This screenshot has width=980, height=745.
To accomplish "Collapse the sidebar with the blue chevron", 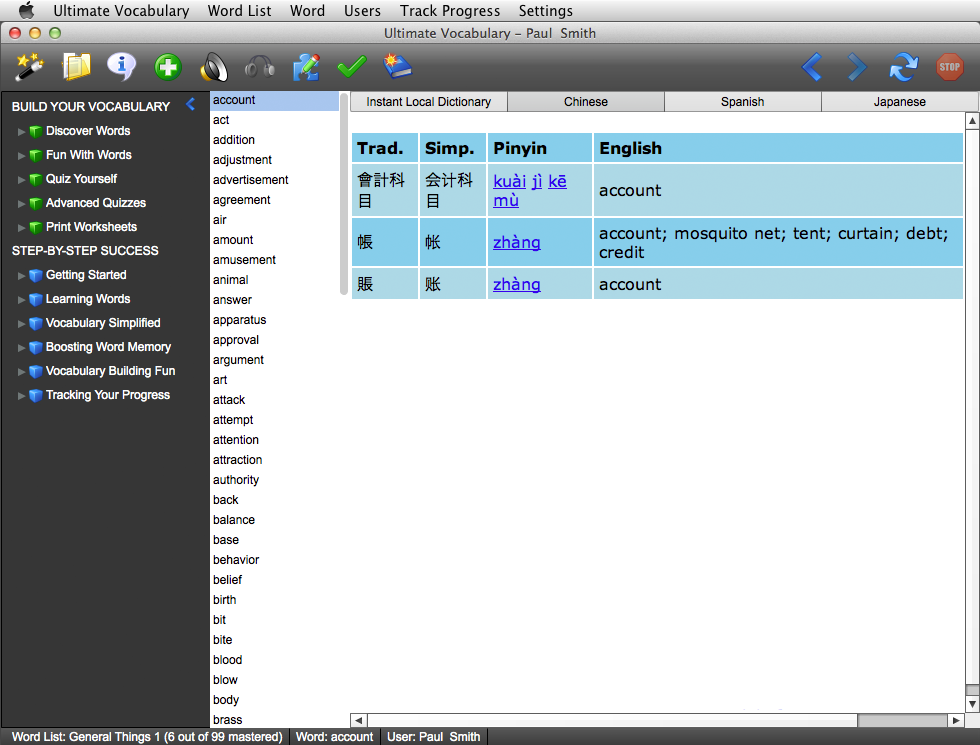I will tap(191, 105).
